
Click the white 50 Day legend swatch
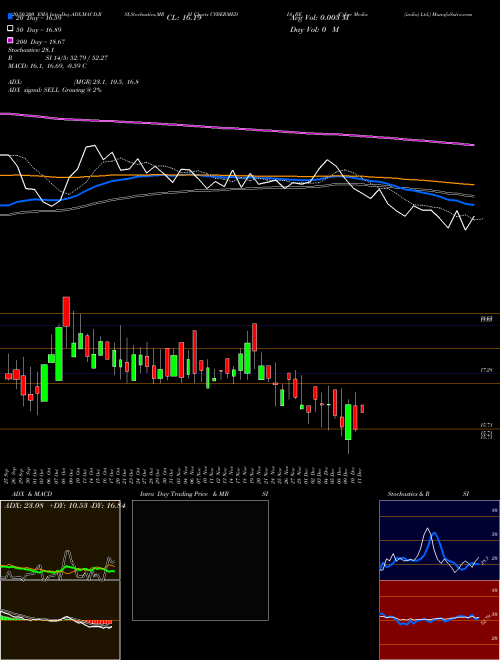(x=11, y=29)
